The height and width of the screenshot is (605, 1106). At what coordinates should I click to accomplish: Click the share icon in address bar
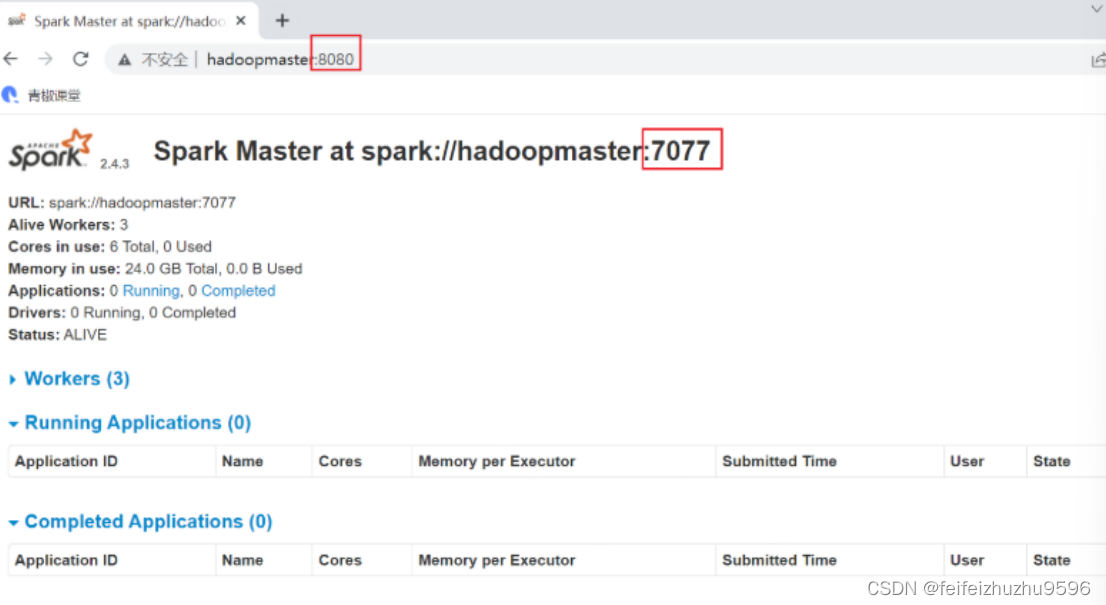(1098, 61)
